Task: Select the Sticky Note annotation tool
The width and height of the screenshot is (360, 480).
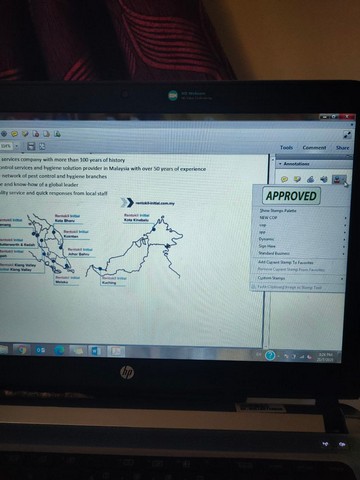Action: tap(284, 179)
